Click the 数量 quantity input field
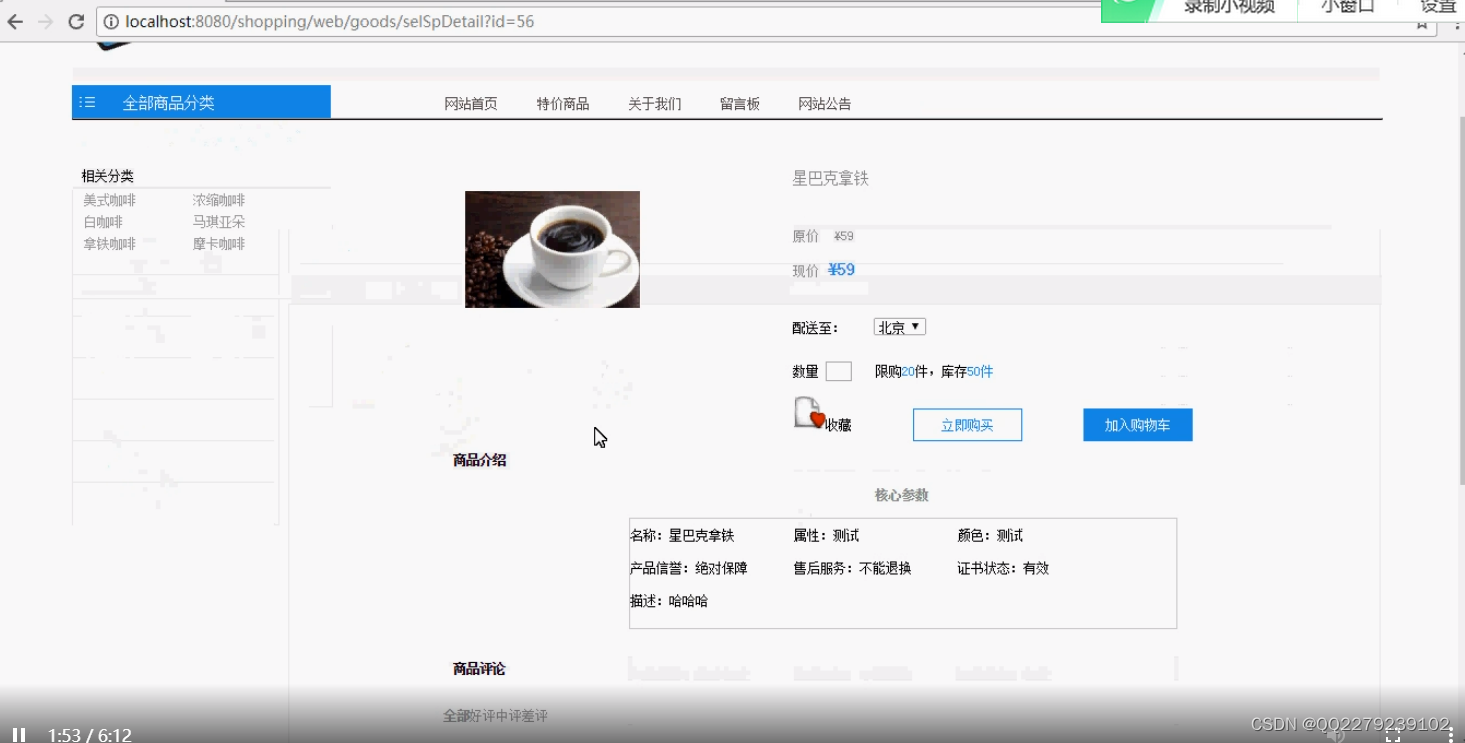 pyautogui.click(x=837, y=371)
